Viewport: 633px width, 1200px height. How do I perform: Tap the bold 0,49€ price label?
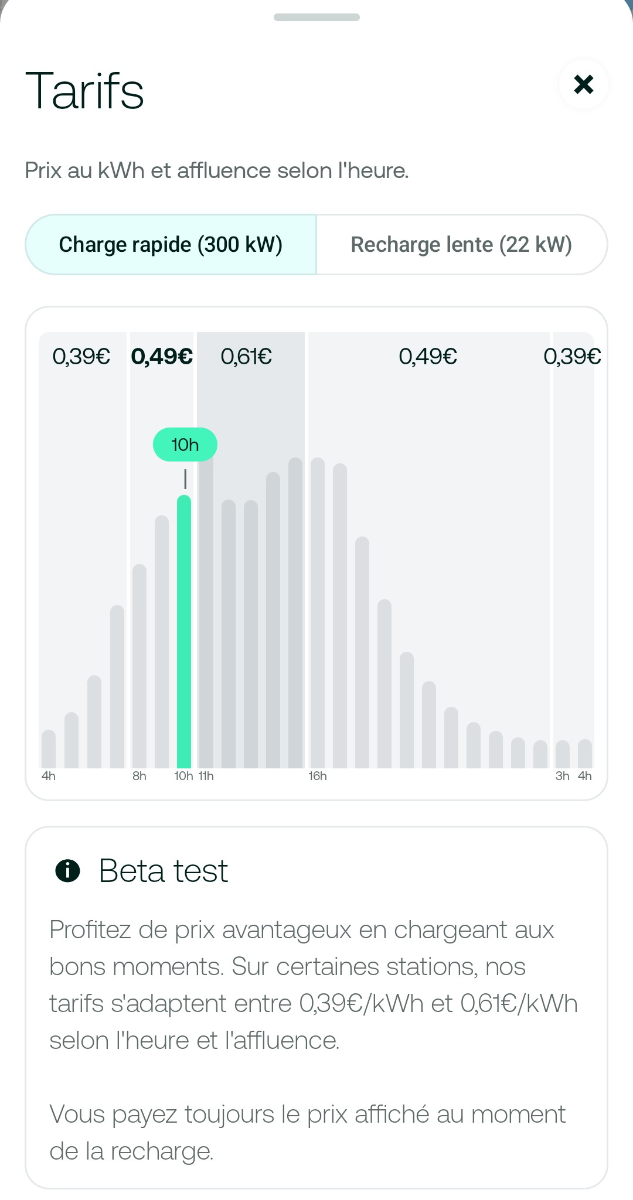pos(162,356)
